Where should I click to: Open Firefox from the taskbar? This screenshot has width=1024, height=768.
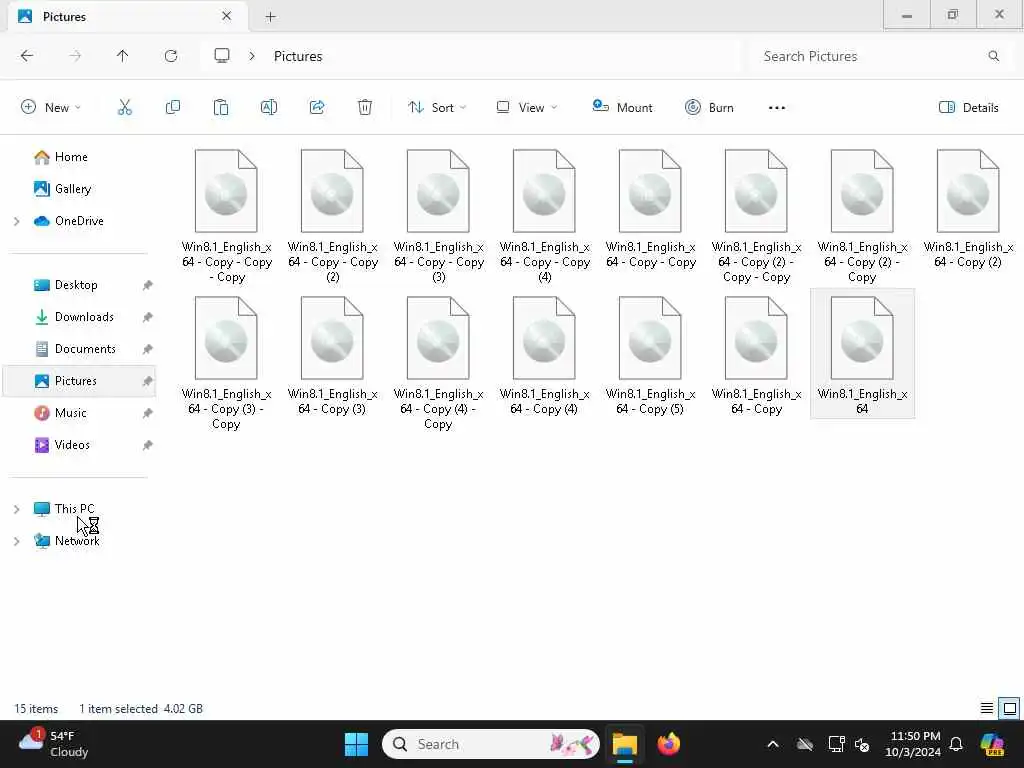[x=669, y=744]
